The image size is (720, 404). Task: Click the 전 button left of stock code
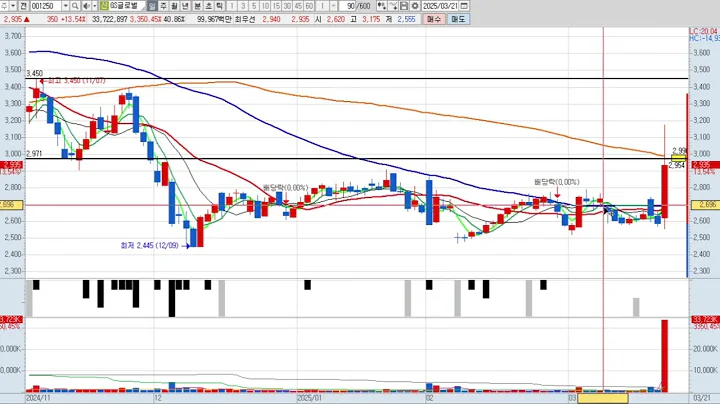(23, 6)
